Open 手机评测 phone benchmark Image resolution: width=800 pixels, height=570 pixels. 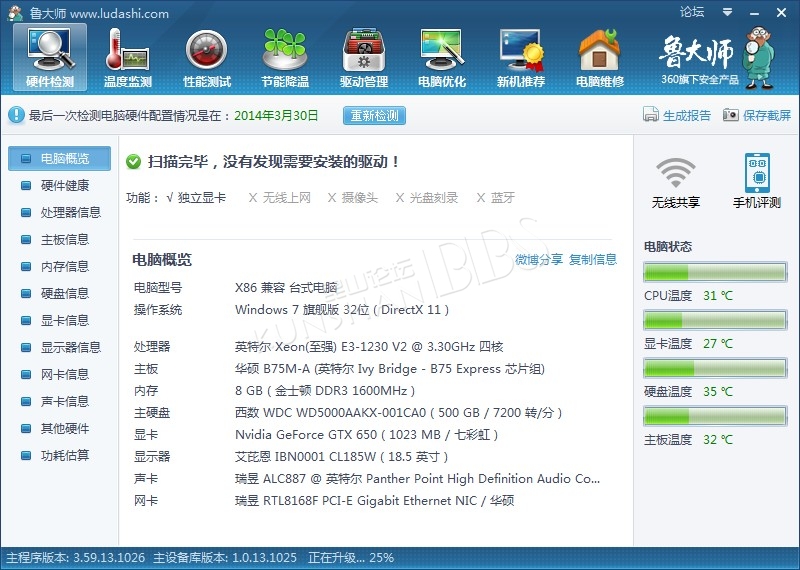click(757, 182)
